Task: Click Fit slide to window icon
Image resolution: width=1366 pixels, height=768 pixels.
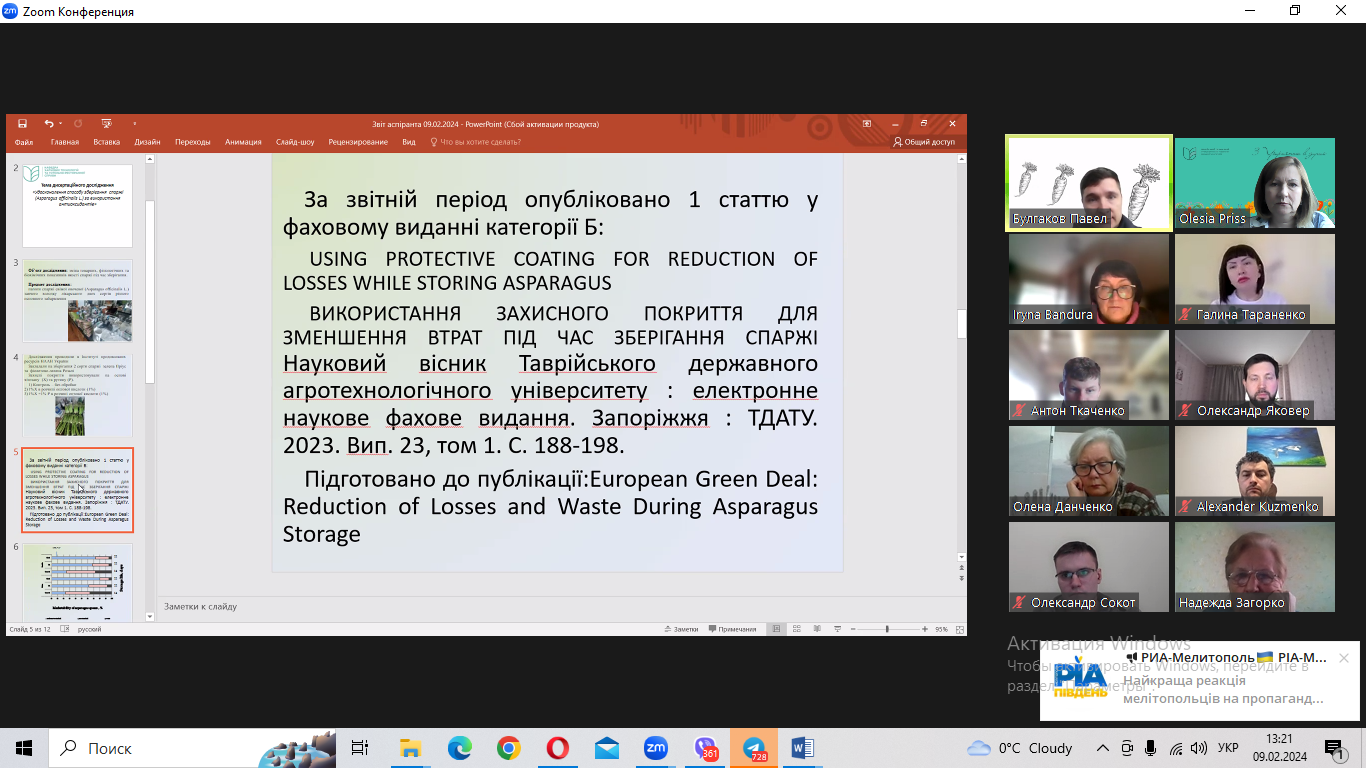Action: [960, 629]
